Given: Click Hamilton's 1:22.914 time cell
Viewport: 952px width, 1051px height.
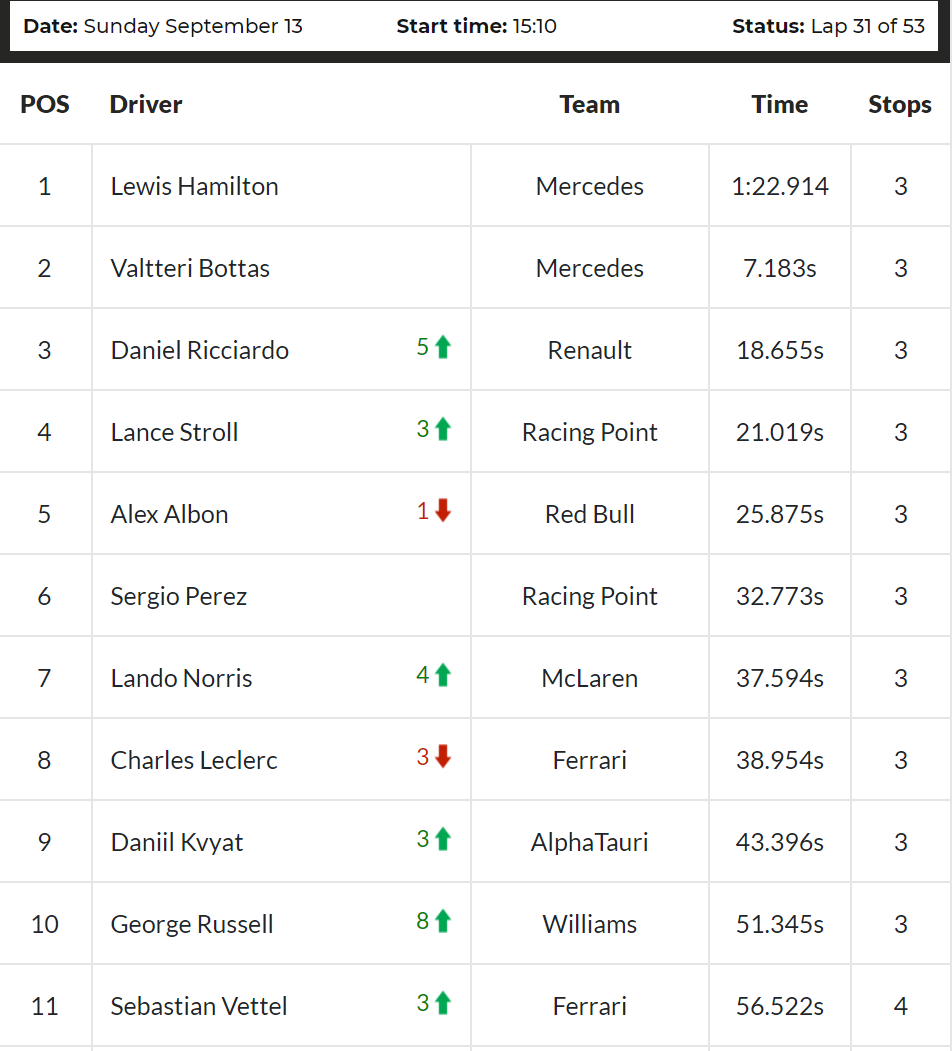Looking at the screenshot, I should point(780,186).
